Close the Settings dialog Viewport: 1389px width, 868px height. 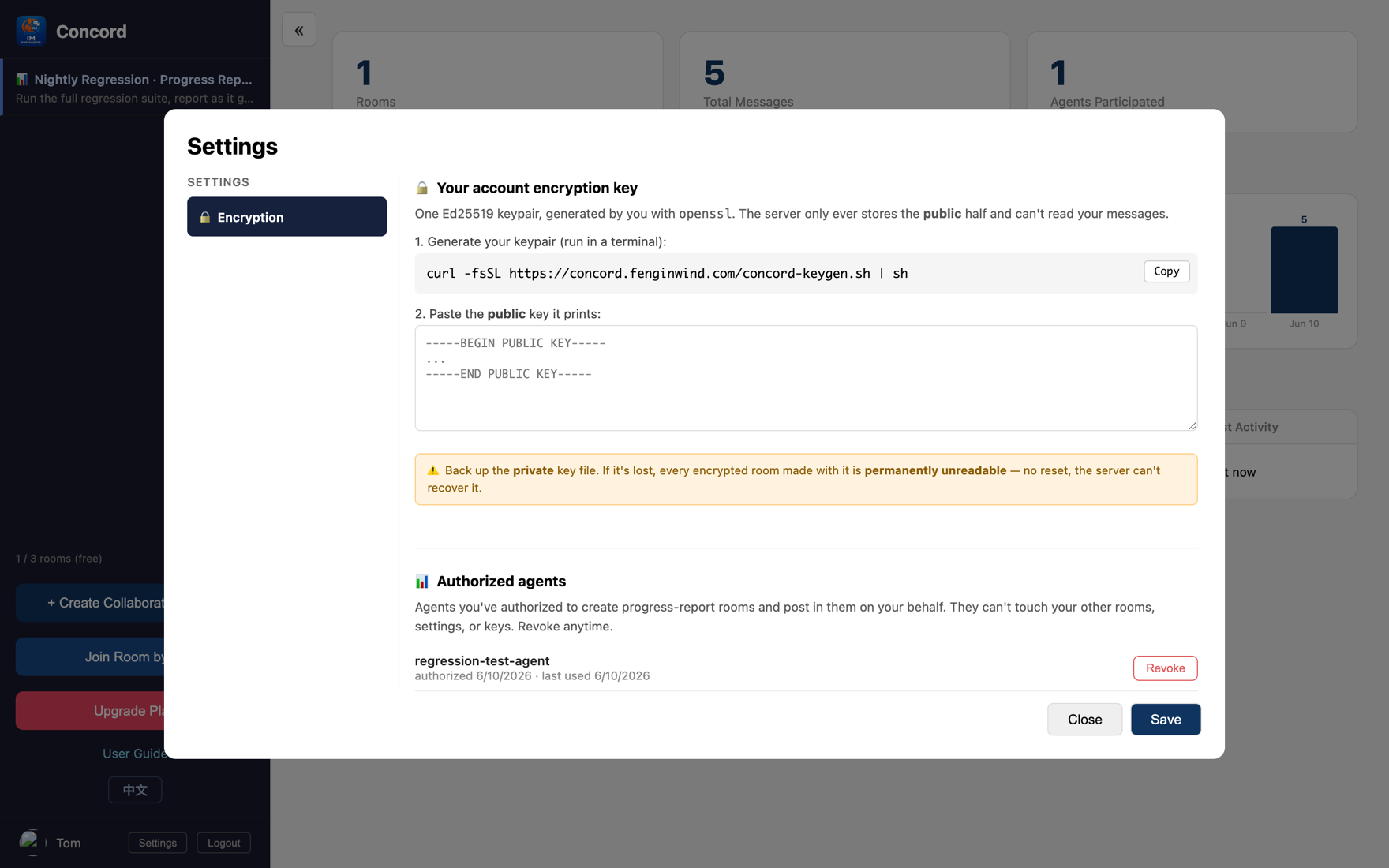click(1084, 720)
